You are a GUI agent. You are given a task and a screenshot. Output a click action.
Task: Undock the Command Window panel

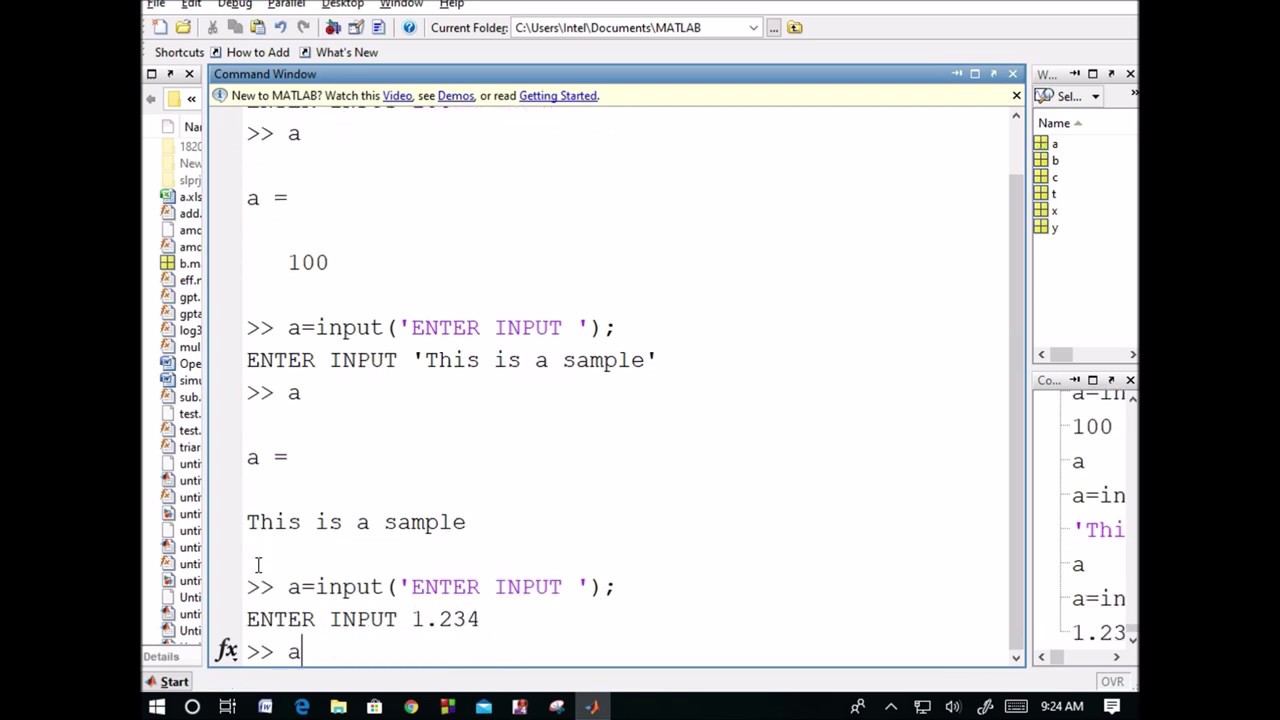(993, 74)
